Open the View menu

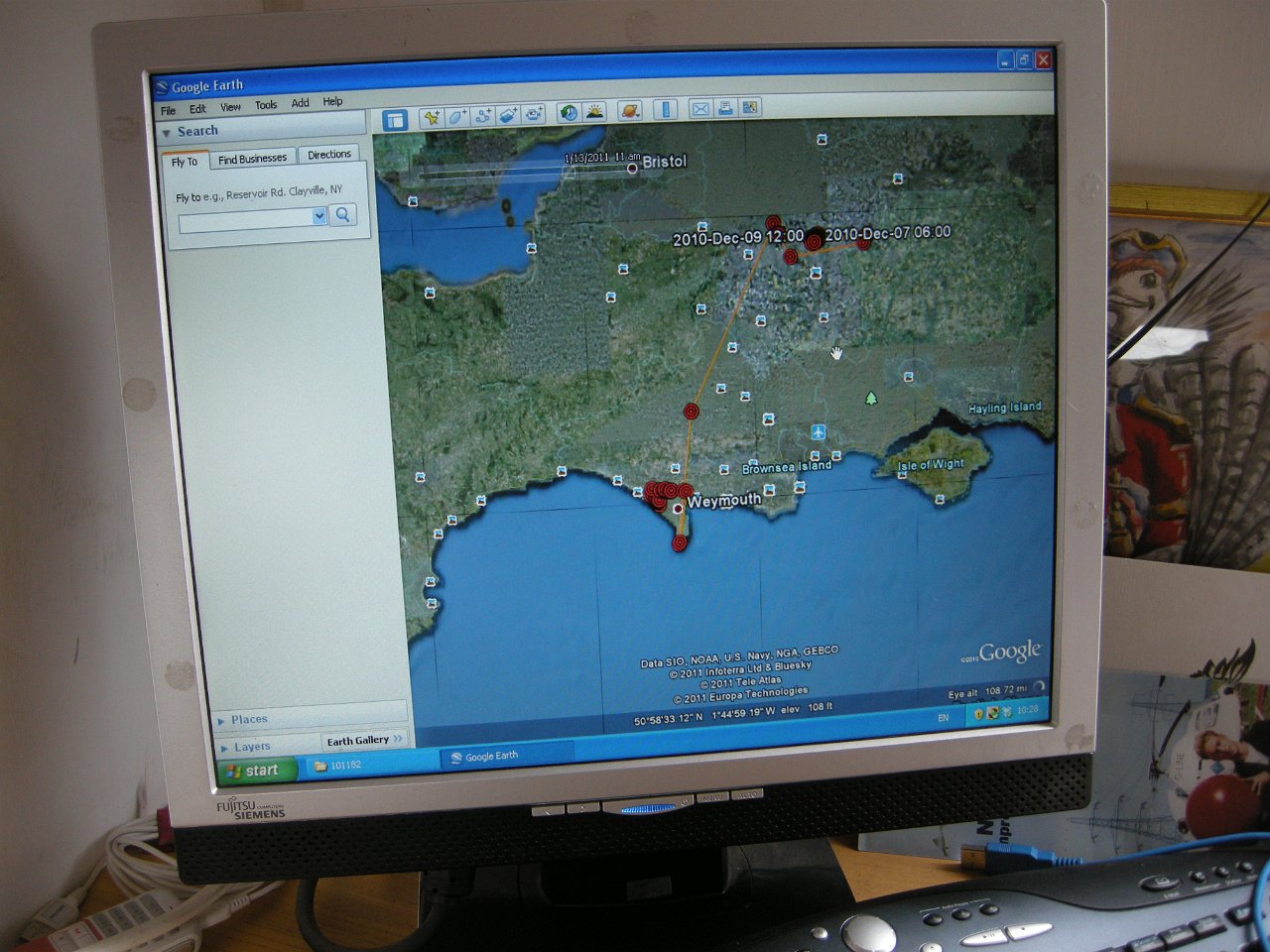(230, 107)
